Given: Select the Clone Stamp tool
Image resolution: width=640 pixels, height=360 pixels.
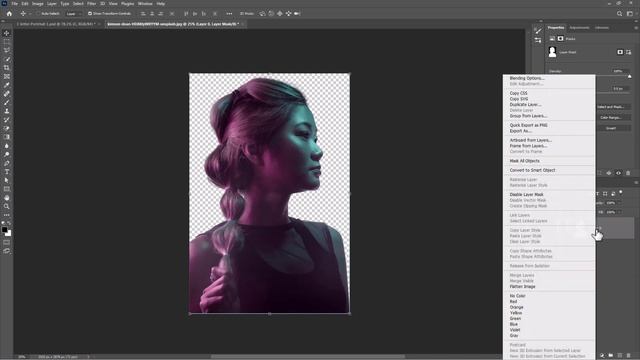Looking at the screenshot, I should coord(7,111).
